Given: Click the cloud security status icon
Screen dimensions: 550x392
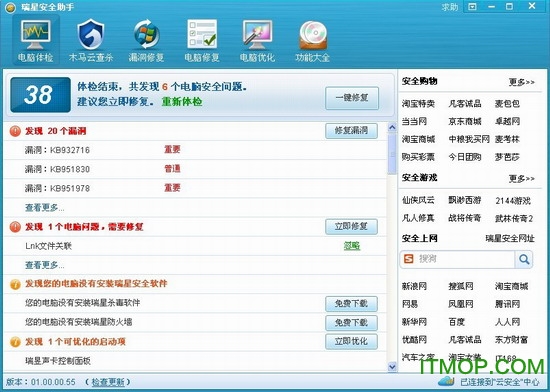Looking at the screenshot, I should pos(446,381).
